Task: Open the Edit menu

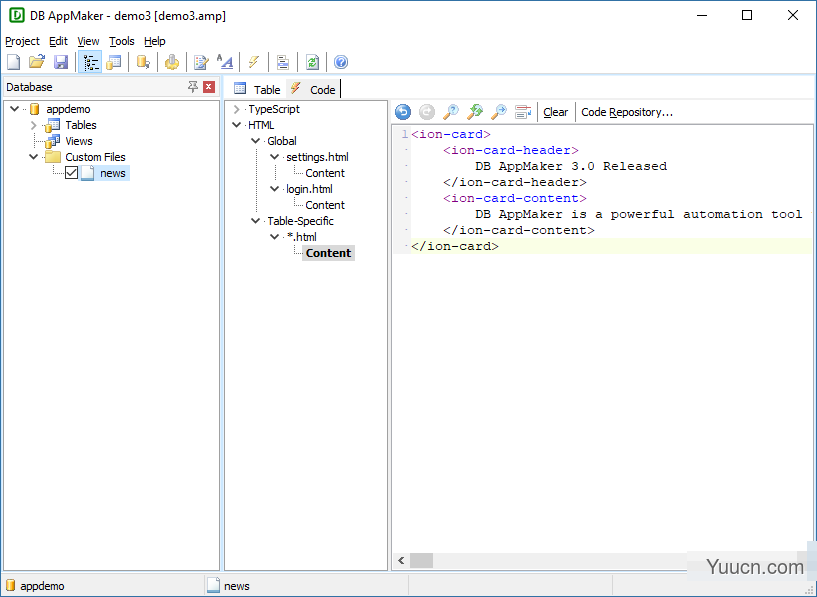Action: tap(58, 41)
